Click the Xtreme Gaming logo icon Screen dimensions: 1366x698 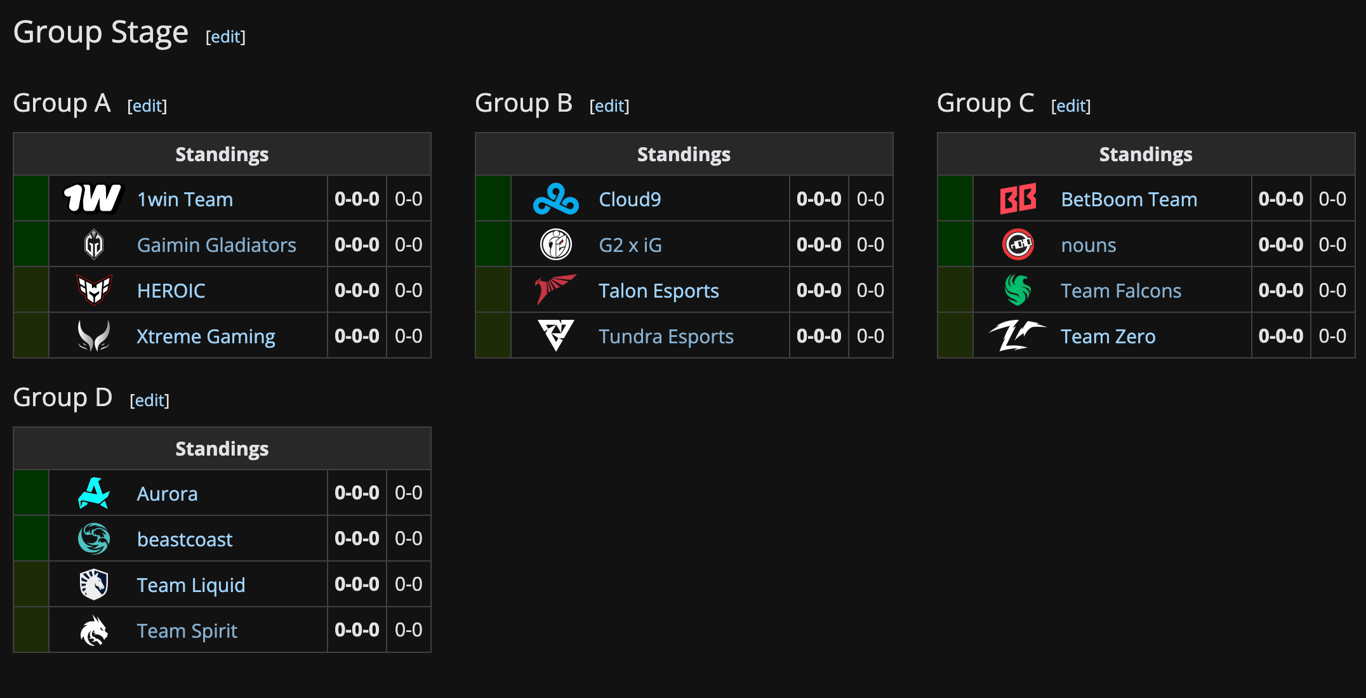94,336
